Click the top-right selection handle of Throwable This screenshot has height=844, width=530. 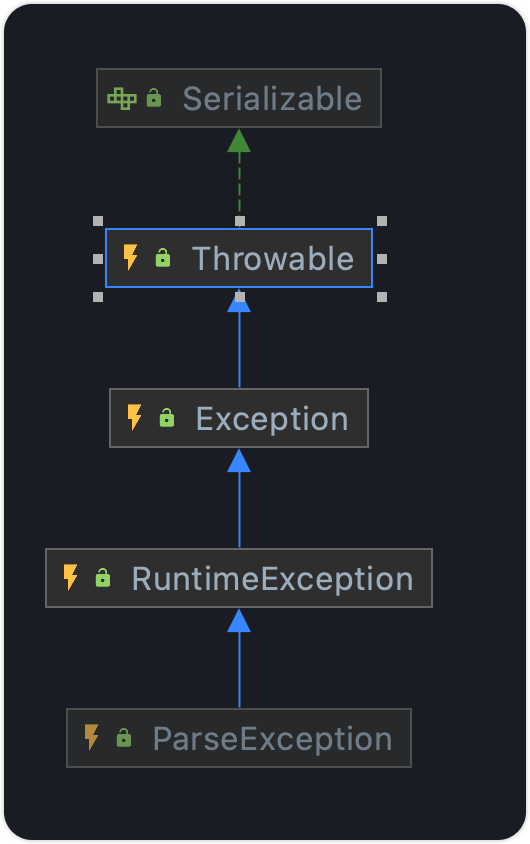(382, 221)
